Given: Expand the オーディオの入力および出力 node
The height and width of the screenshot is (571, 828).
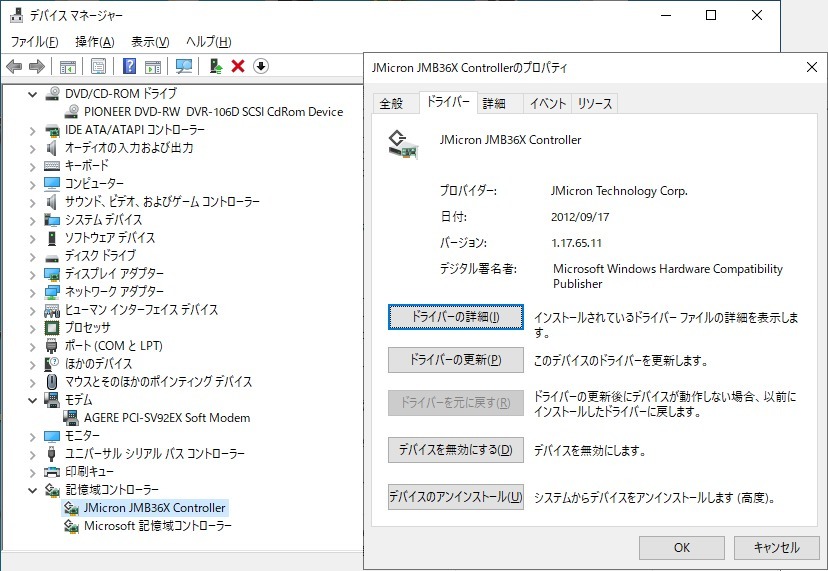Looking at the screenshot, I should tap(33, 148).
